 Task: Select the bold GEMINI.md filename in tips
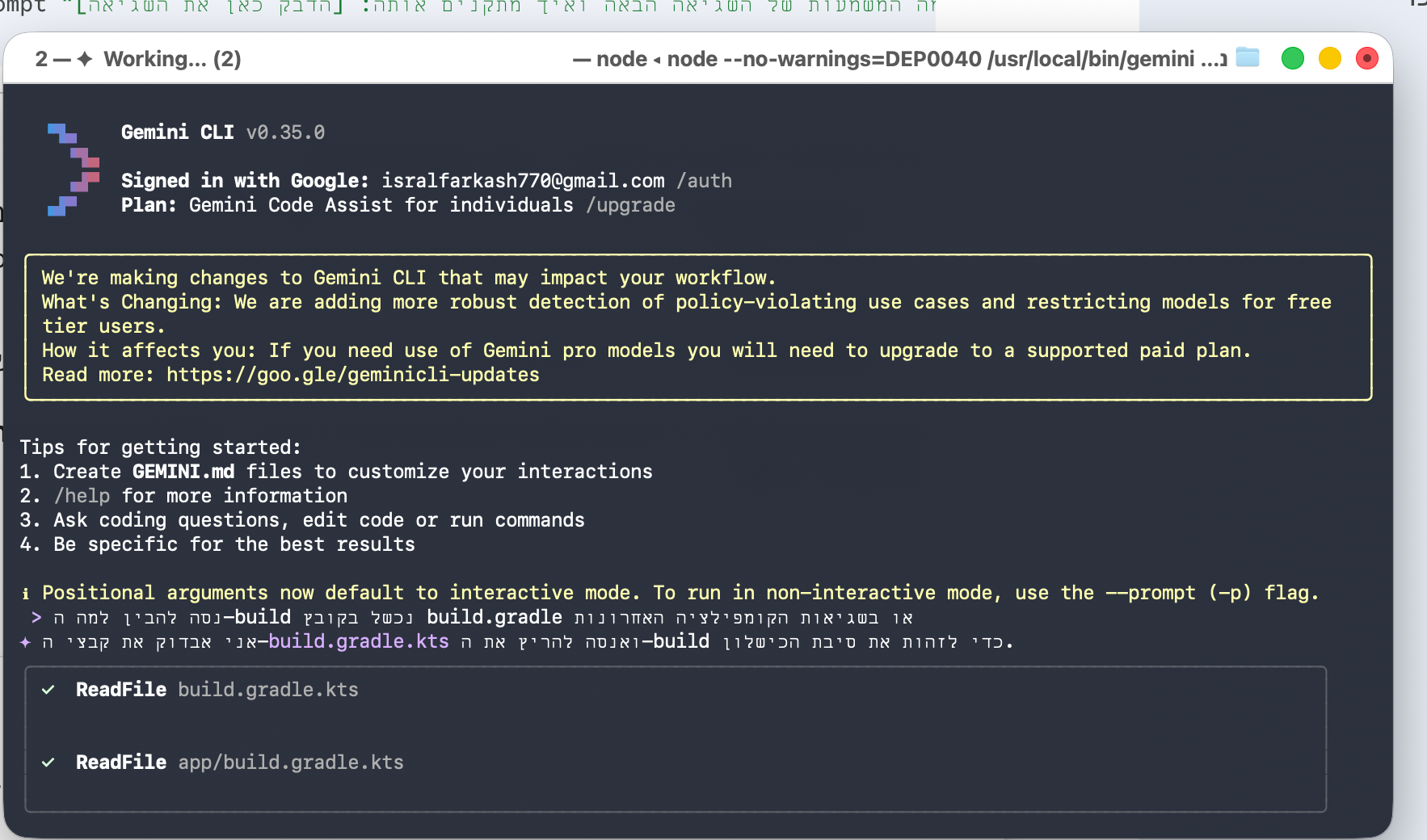point(183,472)
